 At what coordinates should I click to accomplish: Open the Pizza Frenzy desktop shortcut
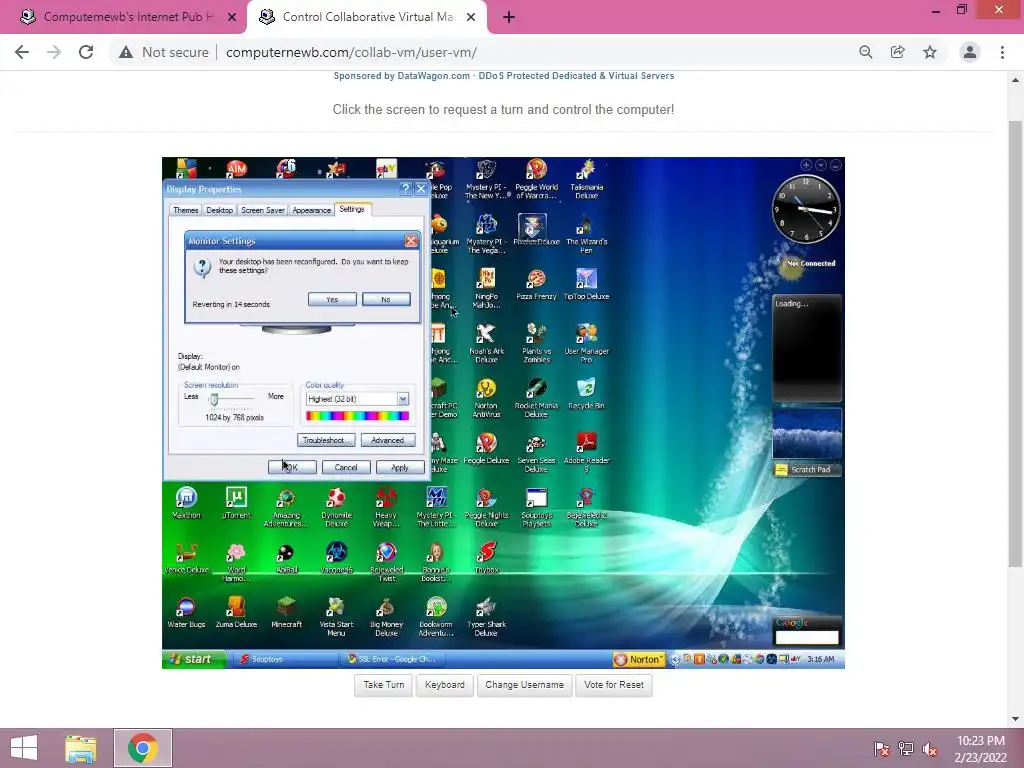(536, 284)
